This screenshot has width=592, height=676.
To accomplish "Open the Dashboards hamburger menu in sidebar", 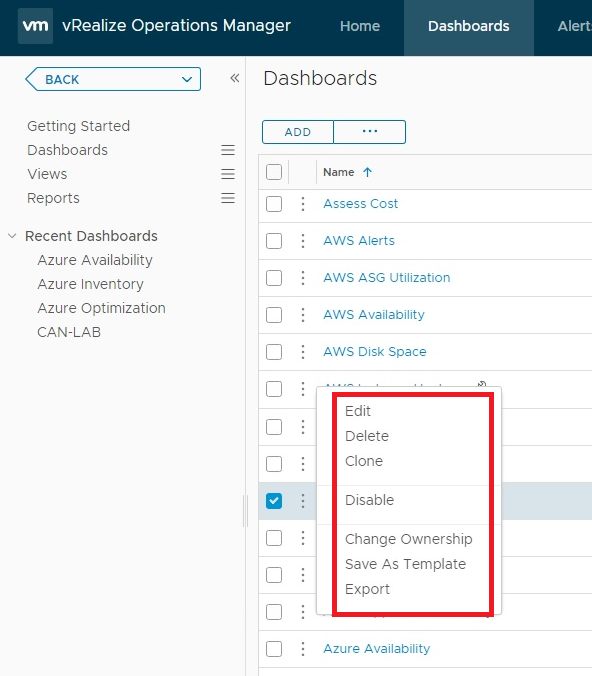I will click(228, 150).
